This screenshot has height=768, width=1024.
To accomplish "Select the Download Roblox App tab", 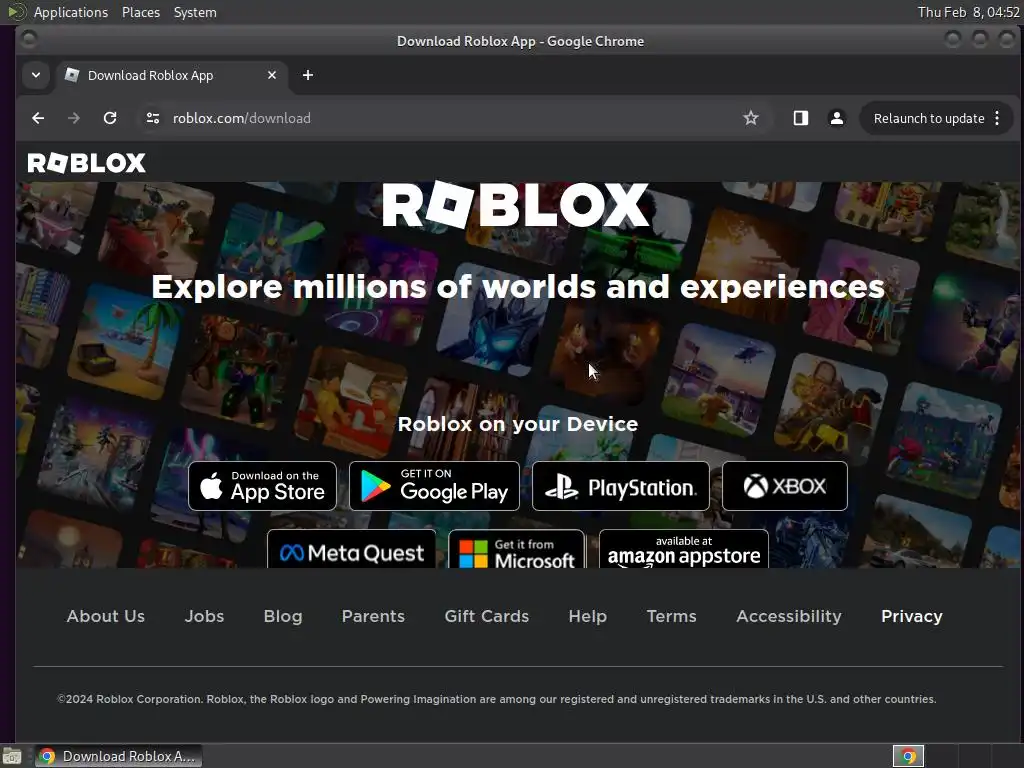I will tap(172, 75).
